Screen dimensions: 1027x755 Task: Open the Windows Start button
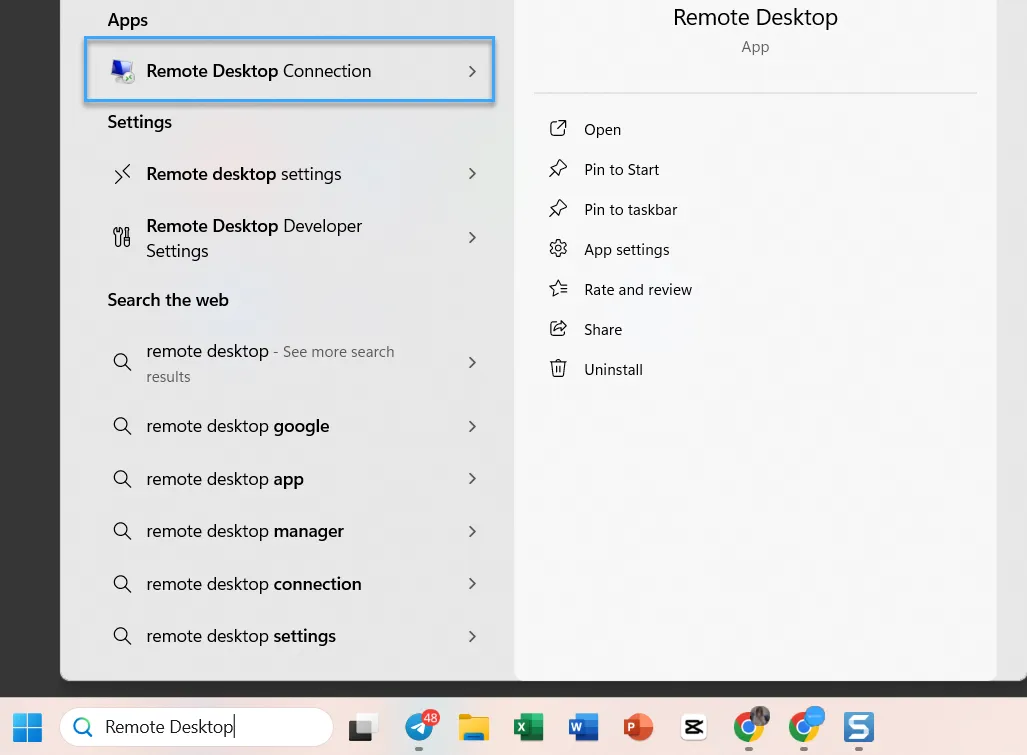point(28,727)
